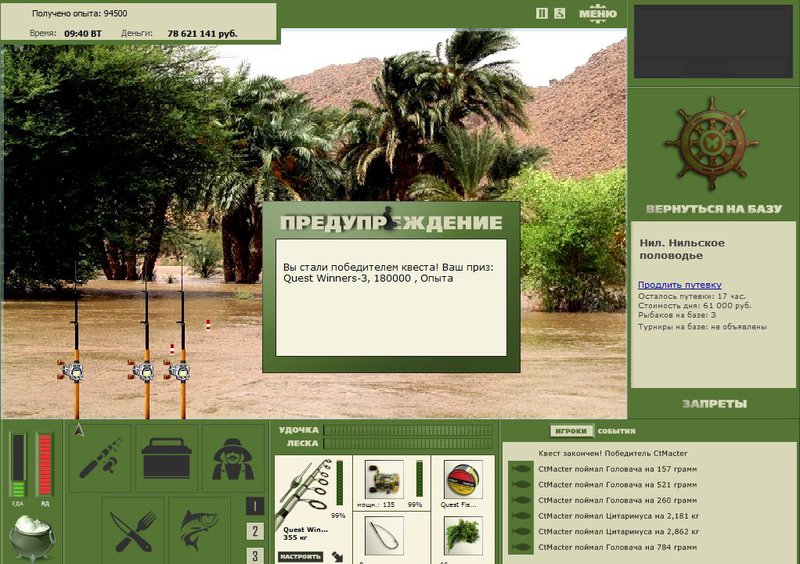The image size is (800, 564).
Task: Click 'CtMacter поймал Цитаринуса на 2,181 кг'
Action: click(x=618, y=516)
